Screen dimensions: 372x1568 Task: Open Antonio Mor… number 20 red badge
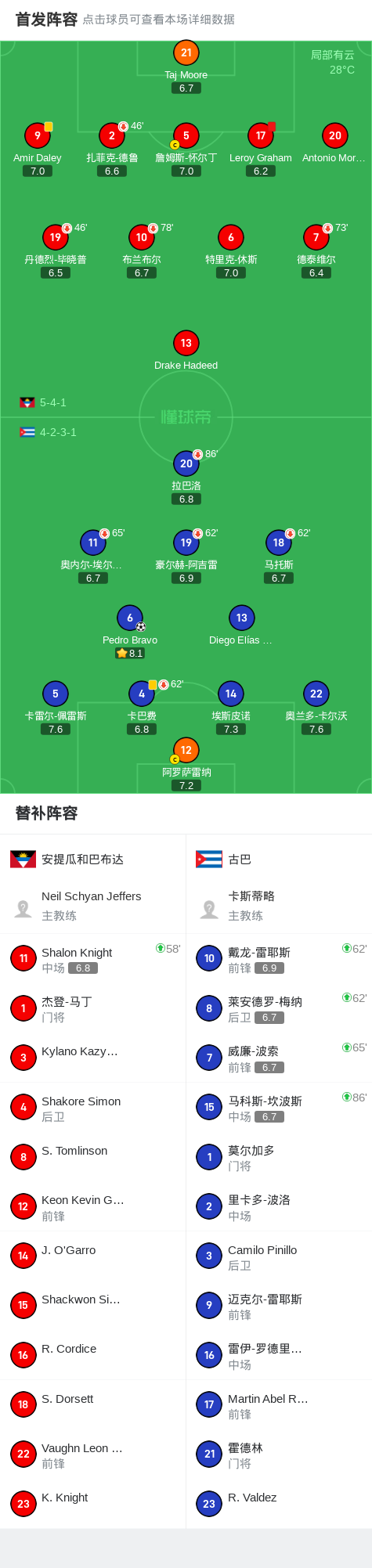pos(334,135)
